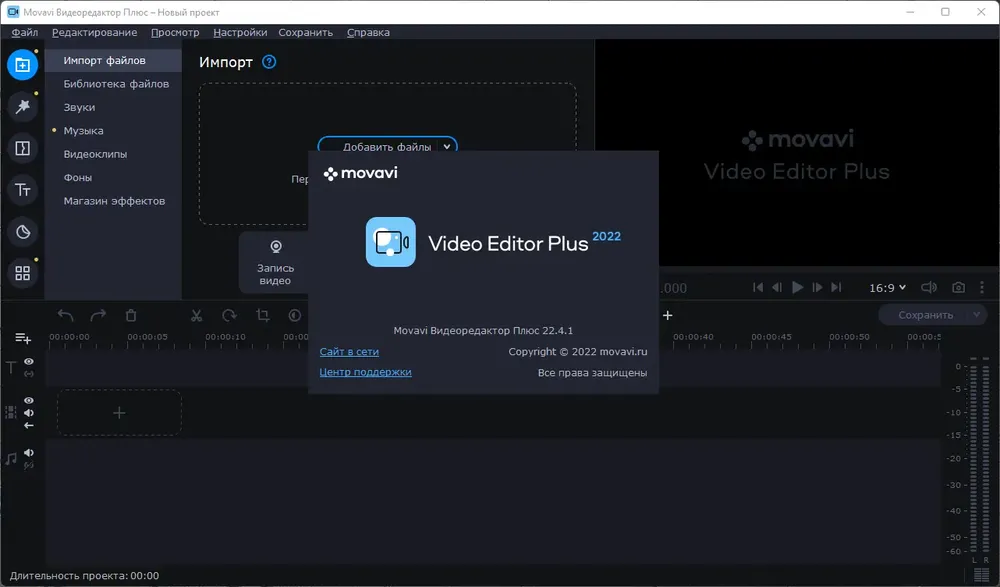
Task: Click the timeline ruler at 00:00:05
Action: 147,337
